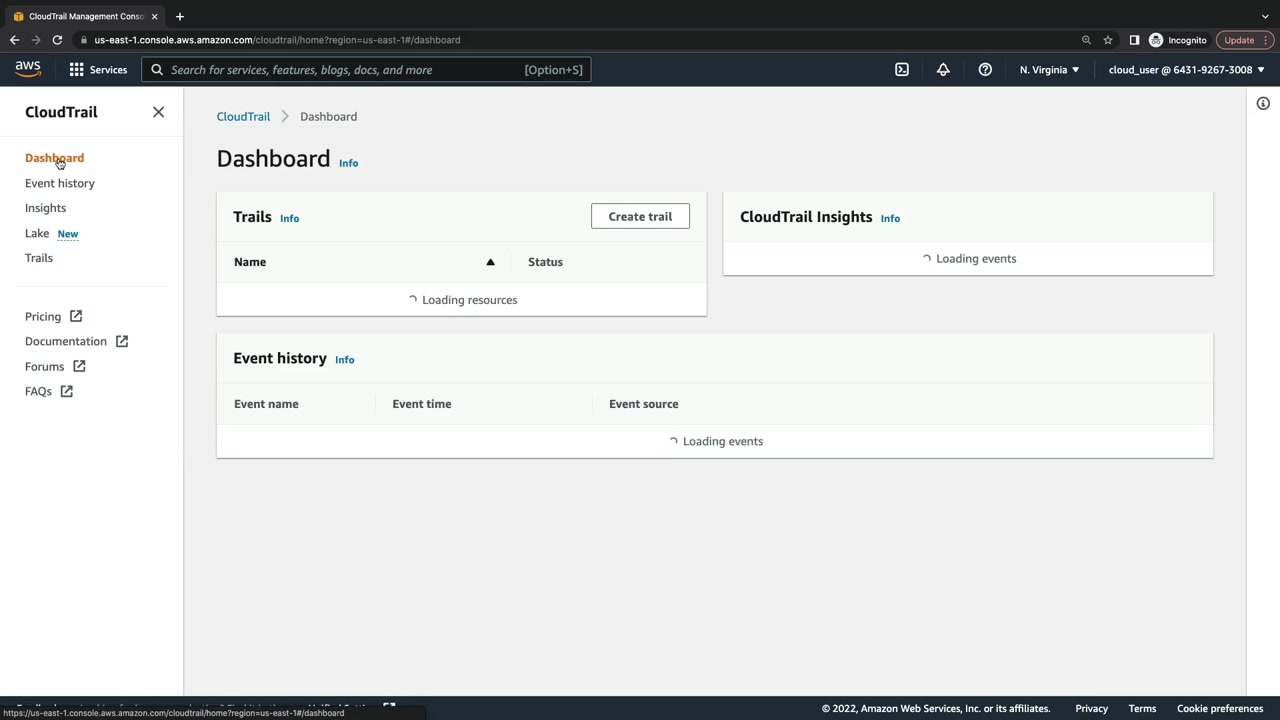Click the Chrome Update button
1280x720 pixels.
coord(1239,40)
